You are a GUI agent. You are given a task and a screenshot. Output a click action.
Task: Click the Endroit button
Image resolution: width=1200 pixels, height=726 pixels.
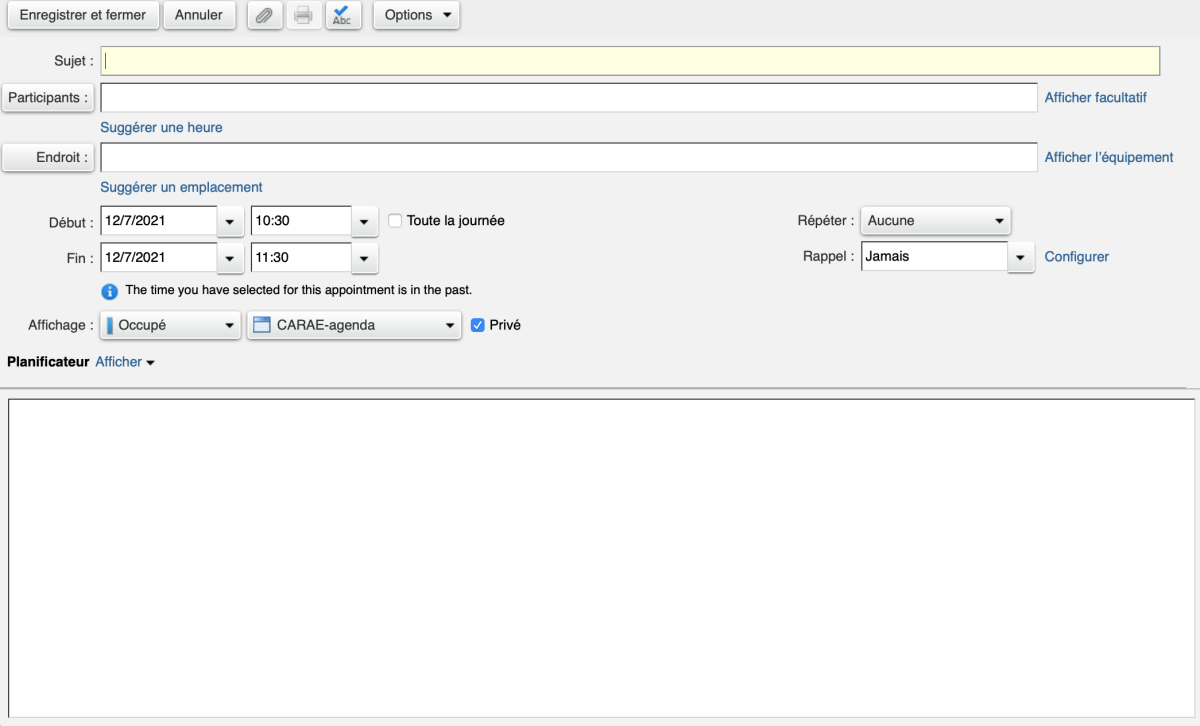48,157
